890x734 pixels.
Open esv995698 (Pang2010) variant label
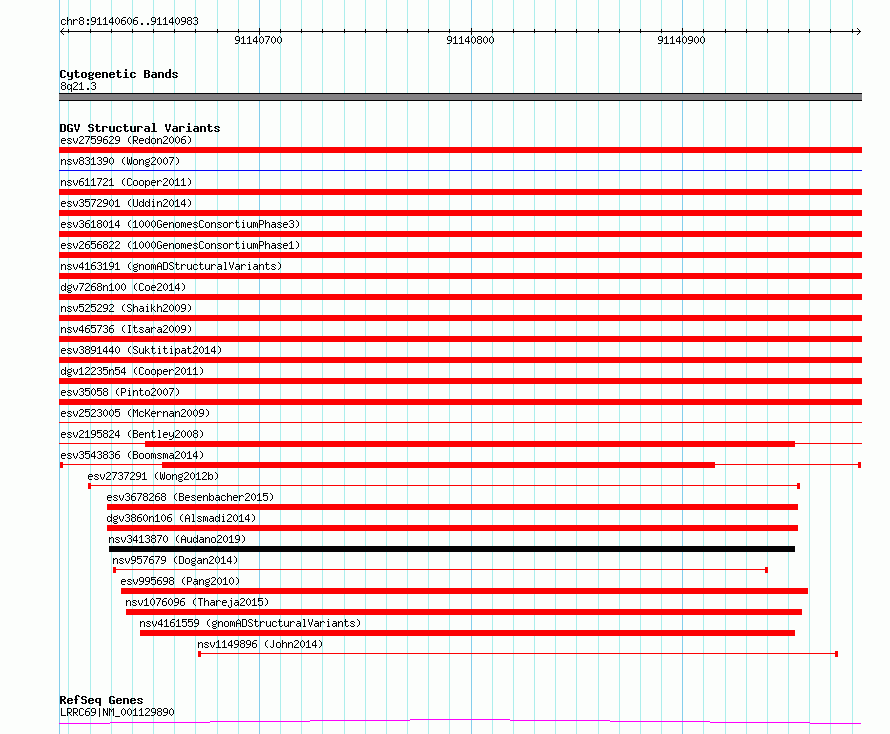[x=180, y=581]
